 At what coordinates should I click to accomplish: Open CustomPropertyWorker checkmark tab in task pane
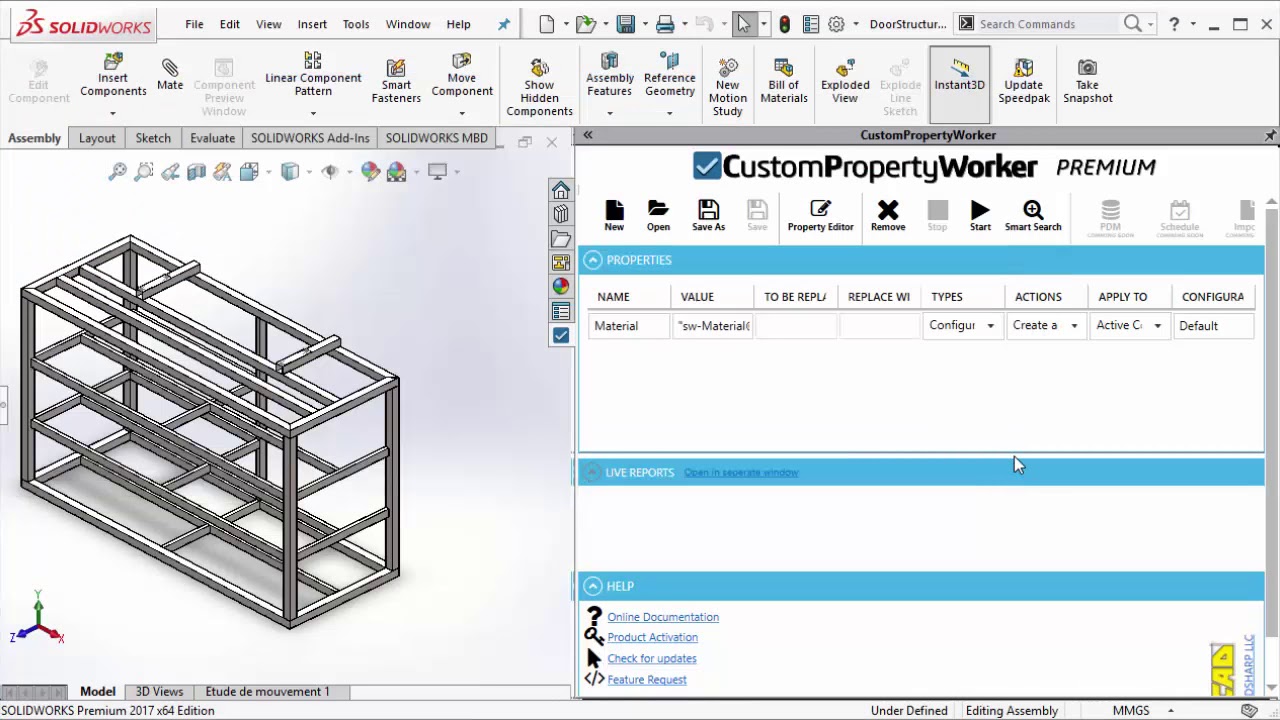561,336
